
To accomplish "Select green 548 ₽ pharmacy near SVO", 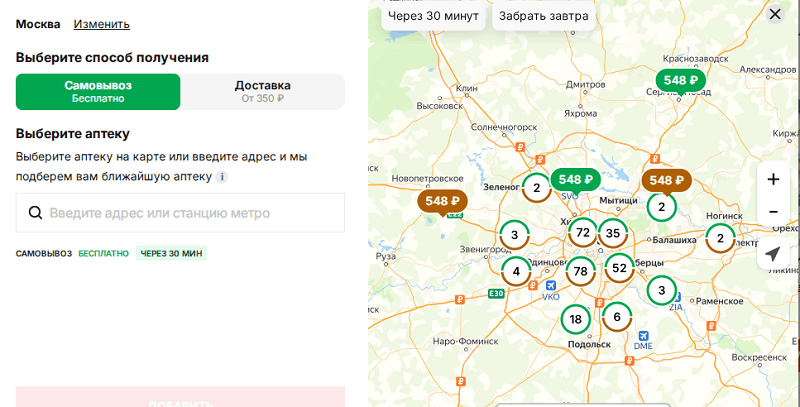I will [576, 180].
